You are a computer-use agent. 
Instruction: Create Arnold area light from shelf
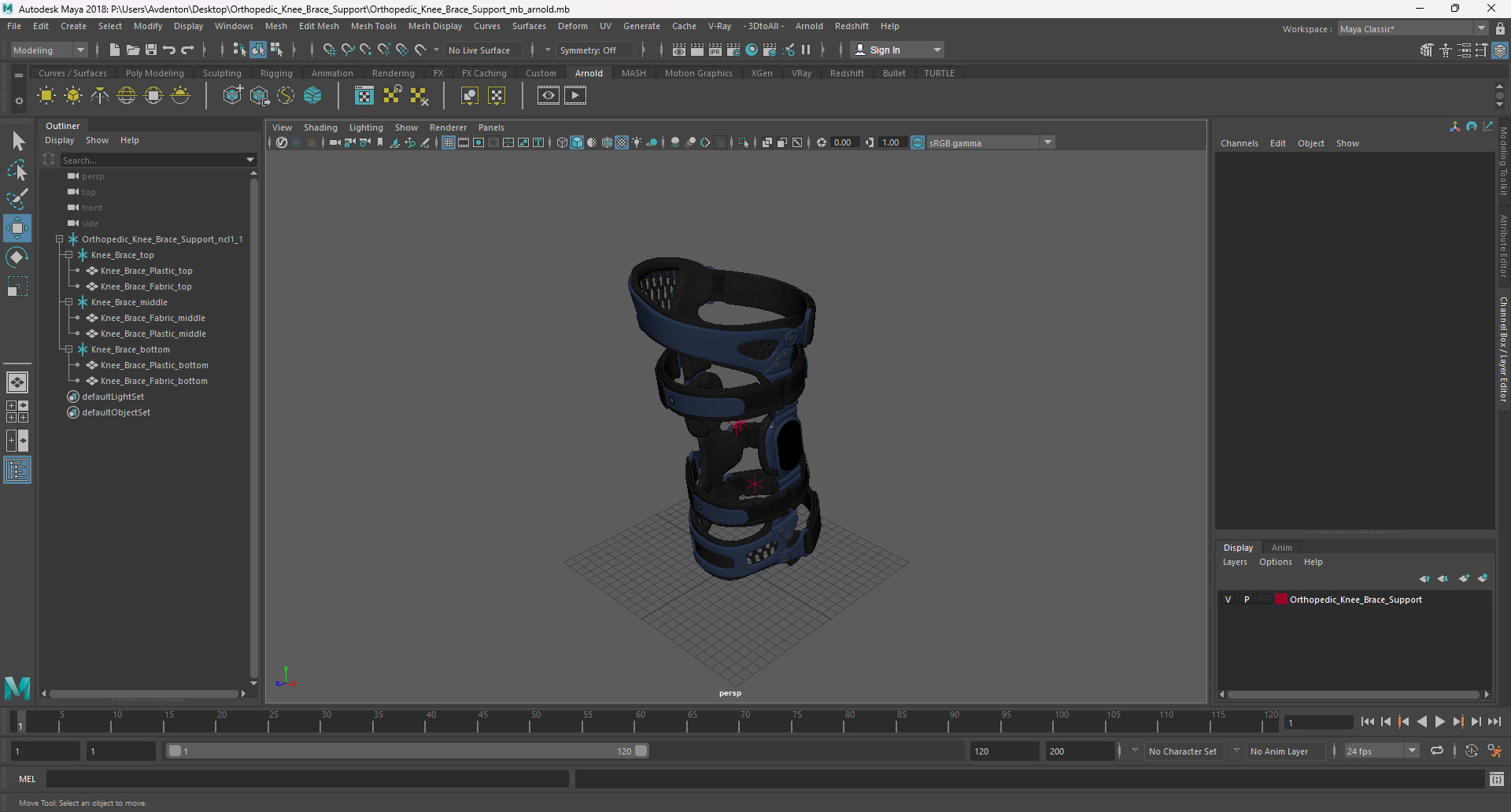46,96
